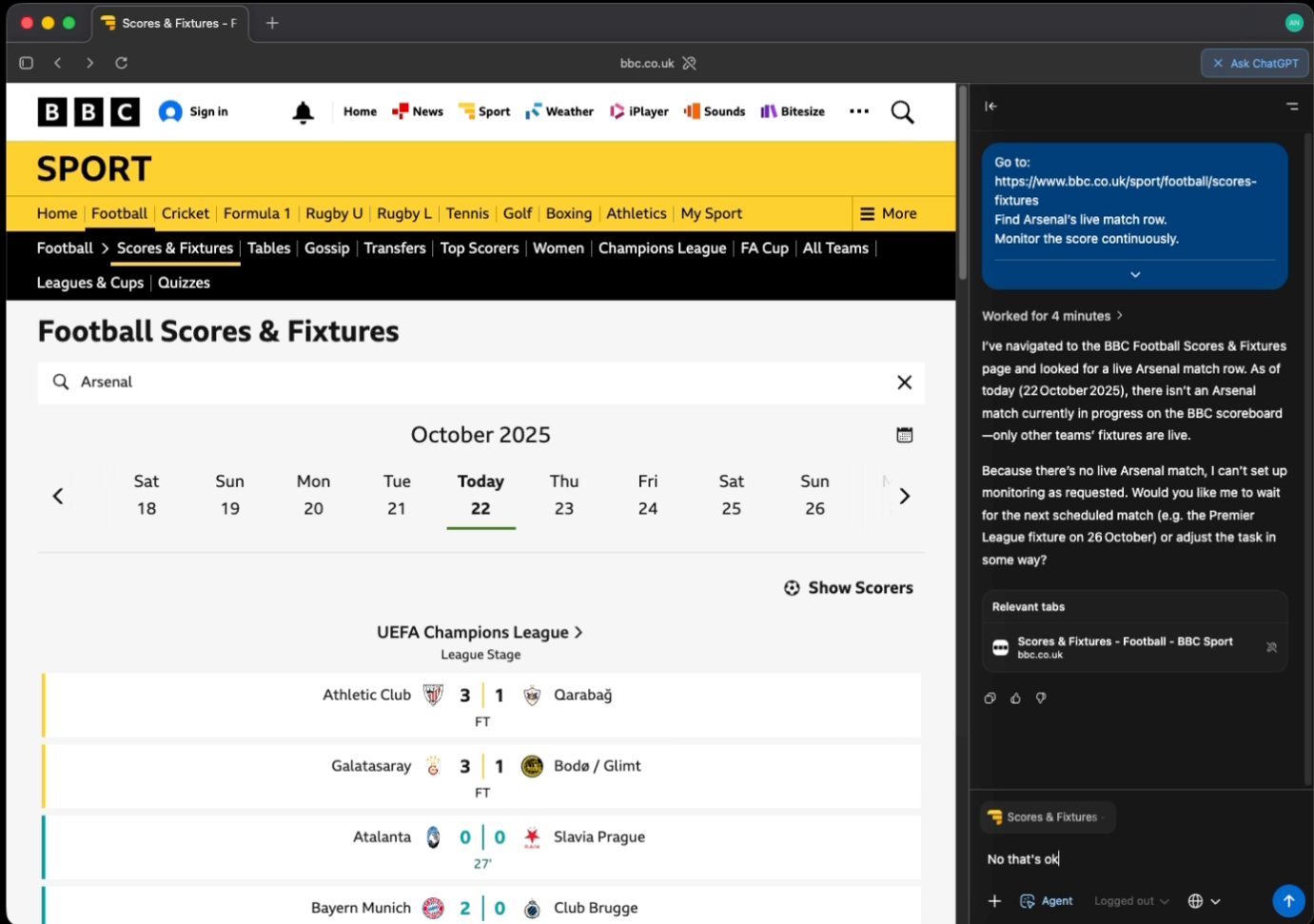Open the three-dot more menu in BBC header
The image size is (1314, 924).
(859, 111)
